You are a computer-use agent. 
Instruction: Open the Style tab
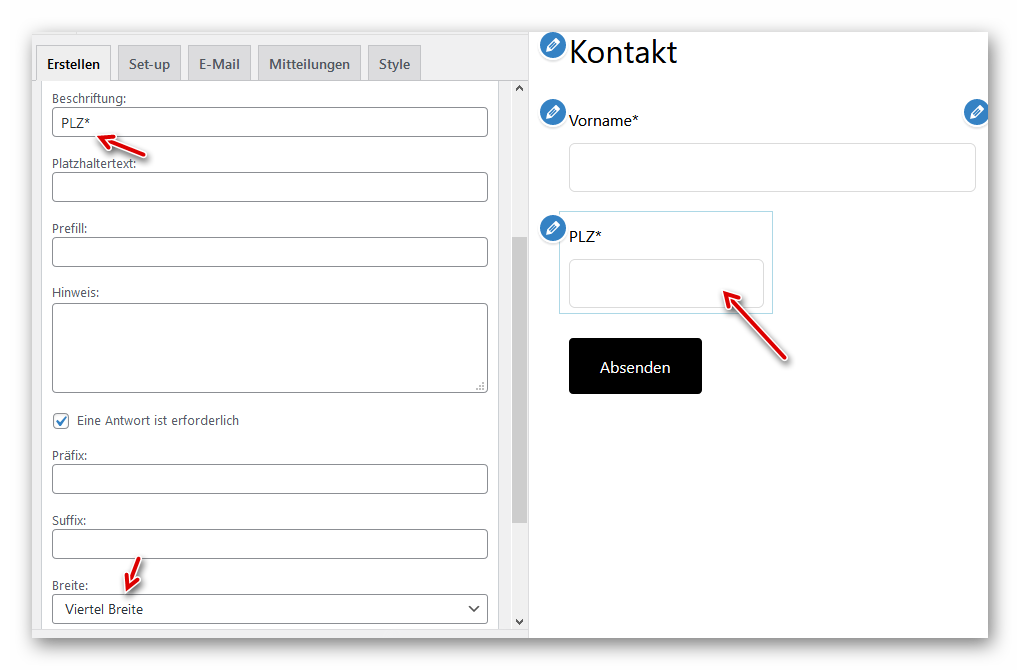pyautogui.click(x=394, y=64)
